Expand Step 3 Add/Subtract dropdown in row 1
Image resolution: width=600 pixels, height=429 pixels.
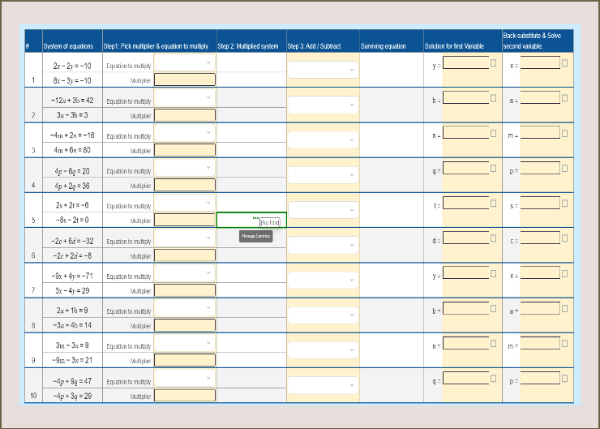point(323,70)
